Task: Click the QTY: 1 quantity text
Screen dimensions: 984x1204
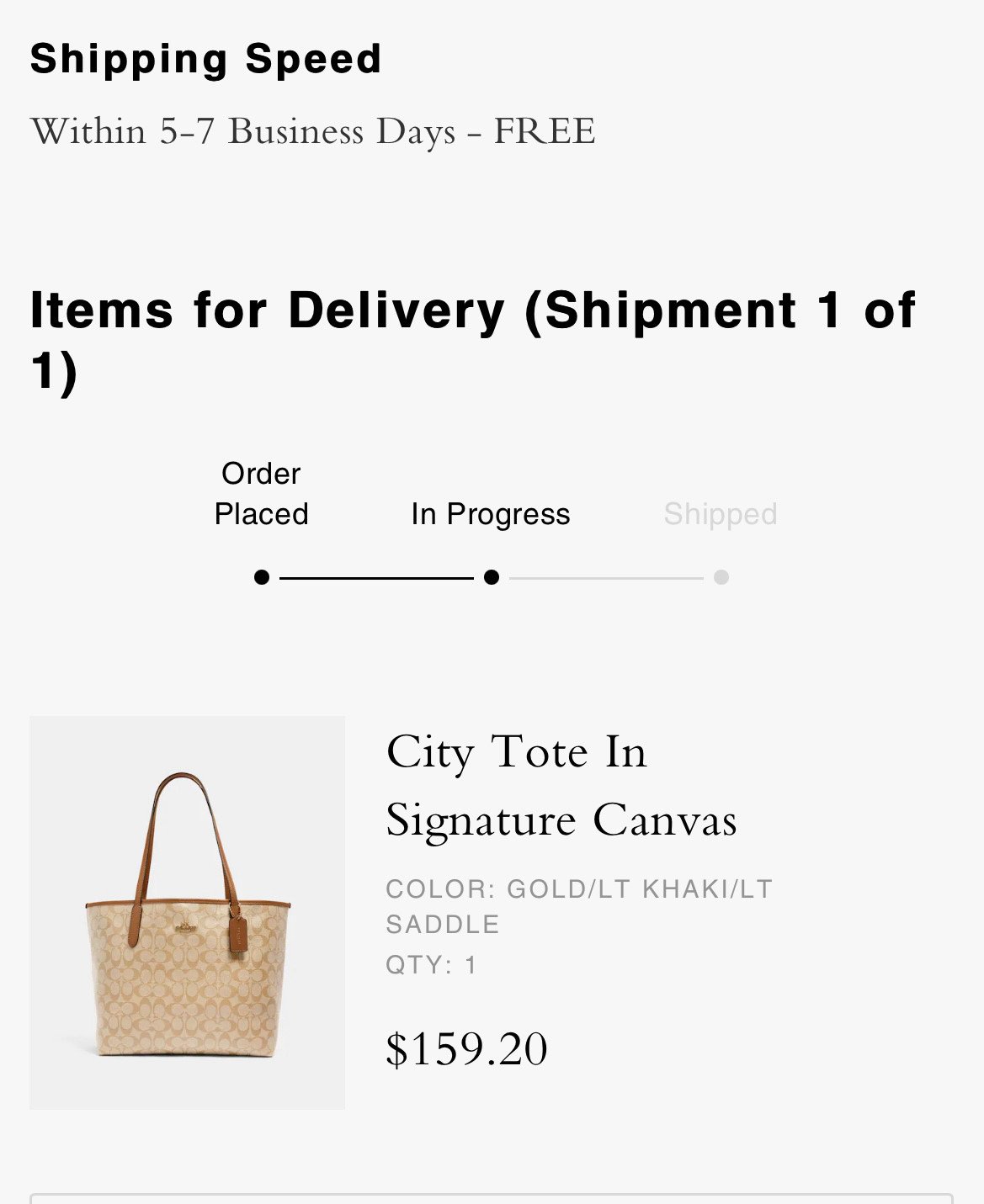Action: pos(431,964)
